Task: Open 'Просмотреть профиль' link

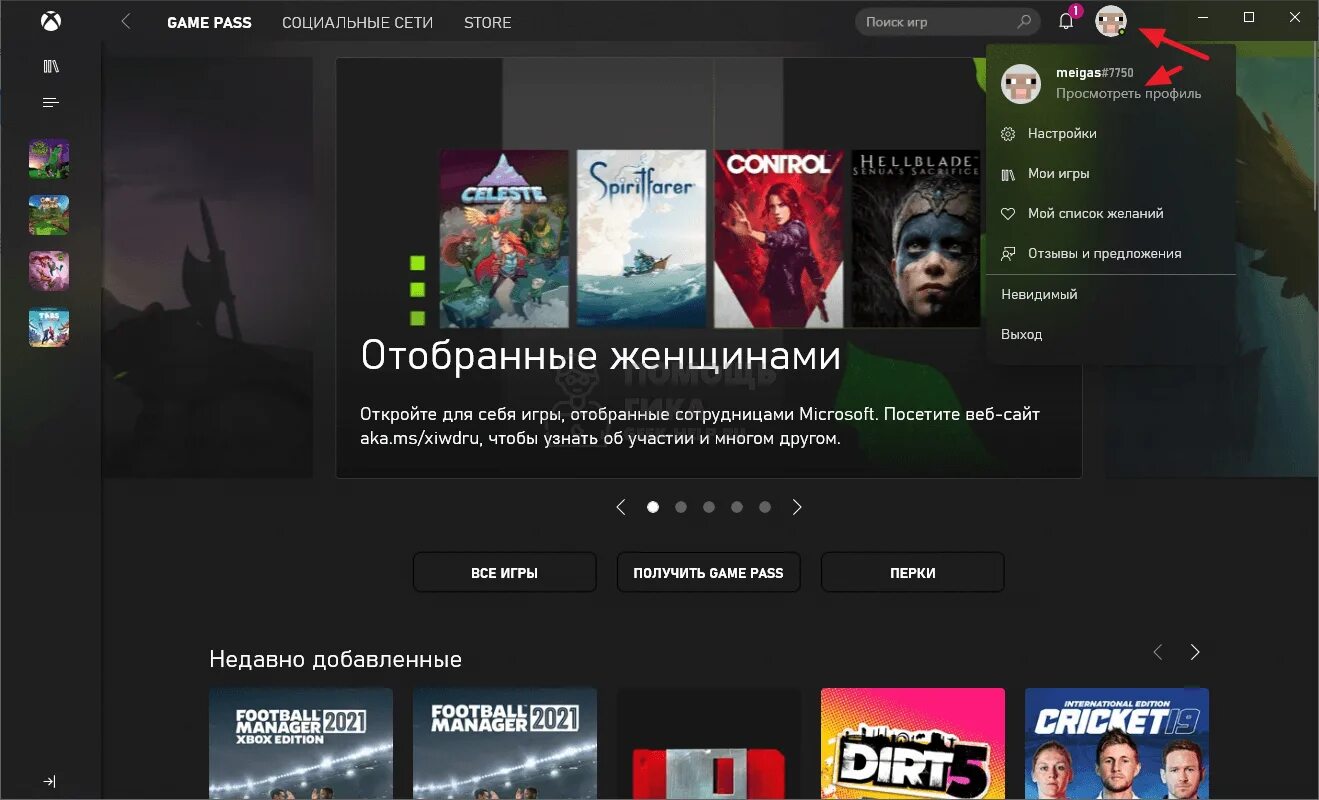Action: [1129, 93]
